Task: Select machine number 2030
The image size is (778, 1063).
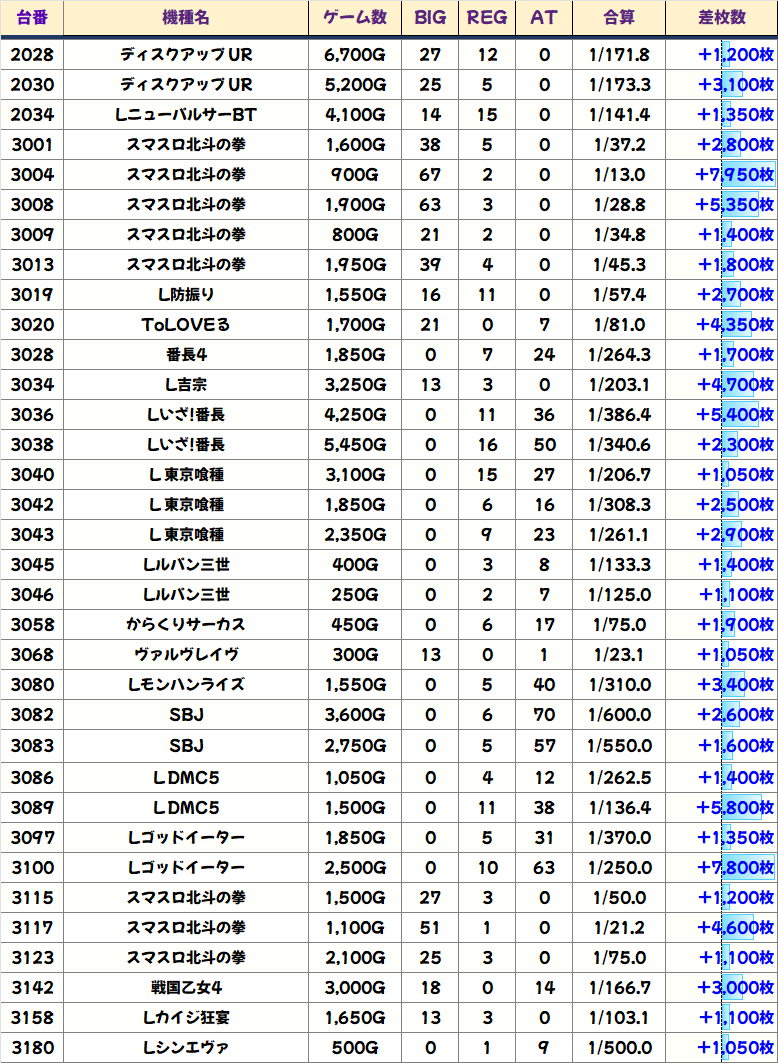Action: point(32,85)
